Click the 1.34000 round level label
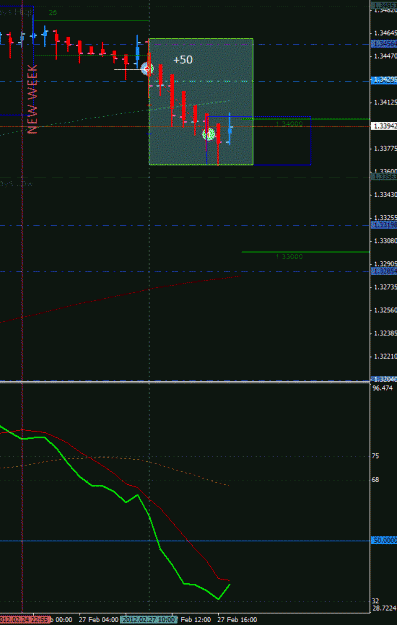Viewport: 397px width, 625px height. [x=289, y=124]
